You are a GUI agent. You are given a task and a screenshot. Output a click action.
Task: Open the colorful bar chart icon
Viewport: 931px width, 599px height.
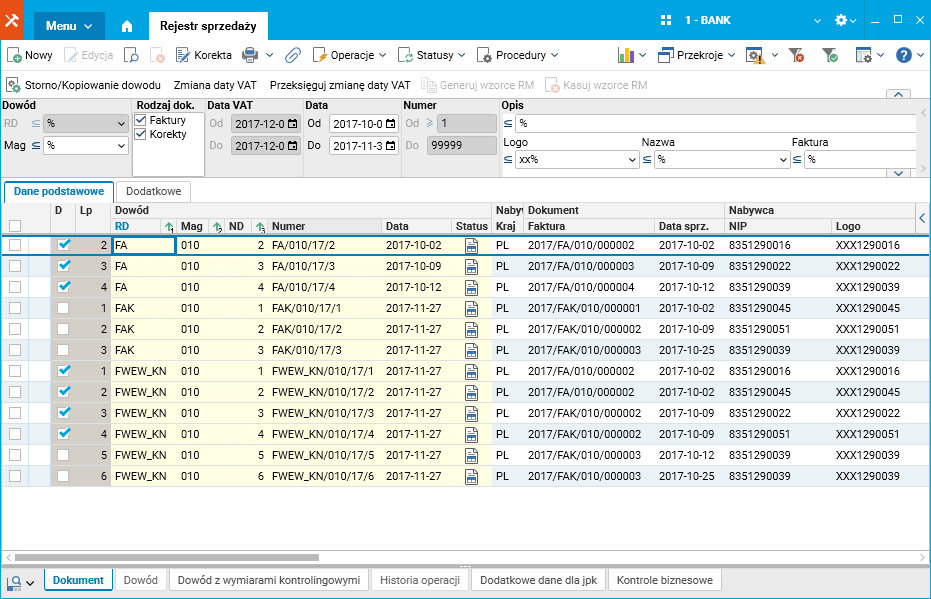[627, 55]
